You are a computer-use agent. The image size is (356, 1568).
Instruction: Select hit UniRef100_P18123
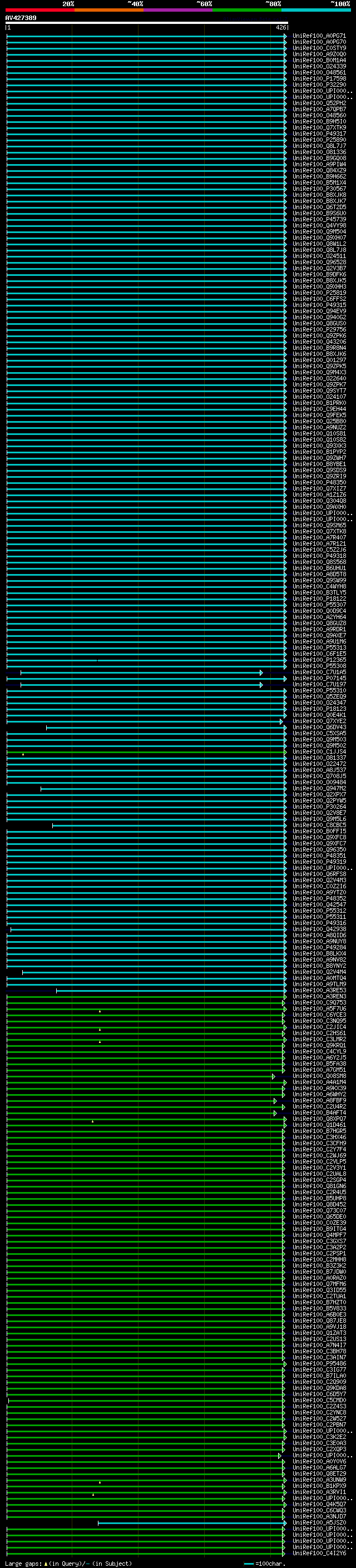[x=319, y=709]
